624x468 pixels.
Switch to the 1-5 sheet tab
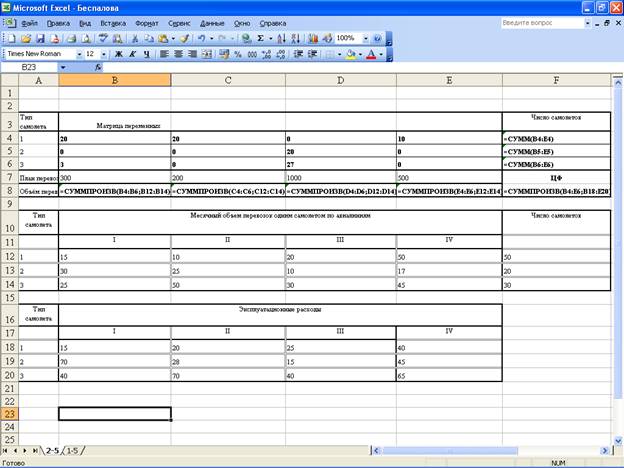72,451
